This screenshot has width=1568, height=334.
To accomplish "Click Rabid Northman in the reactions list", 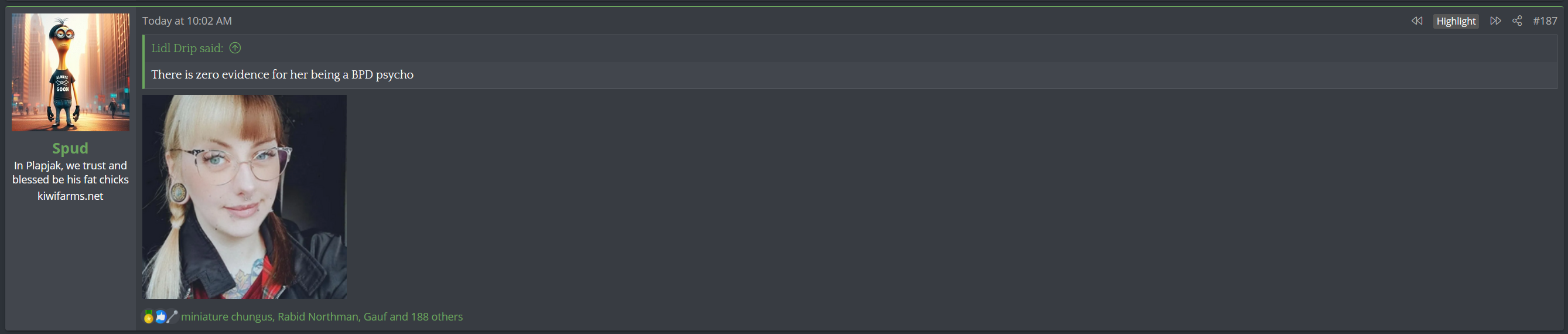I will (317, 317).
